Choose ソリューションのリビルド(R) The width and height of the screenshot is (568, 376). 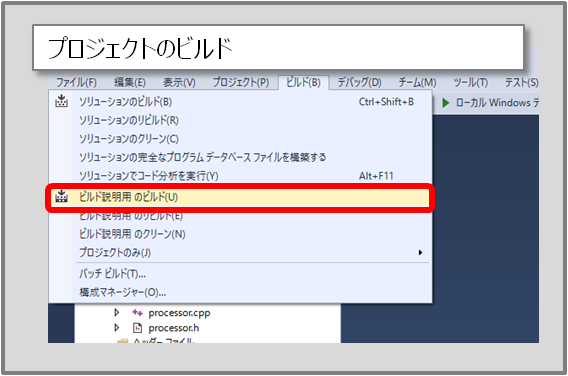[240, 120]
